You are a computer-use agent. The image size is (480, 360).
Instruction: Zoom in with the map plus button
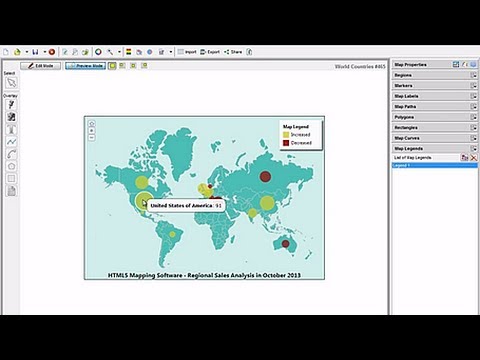click(x=92, y=131)
